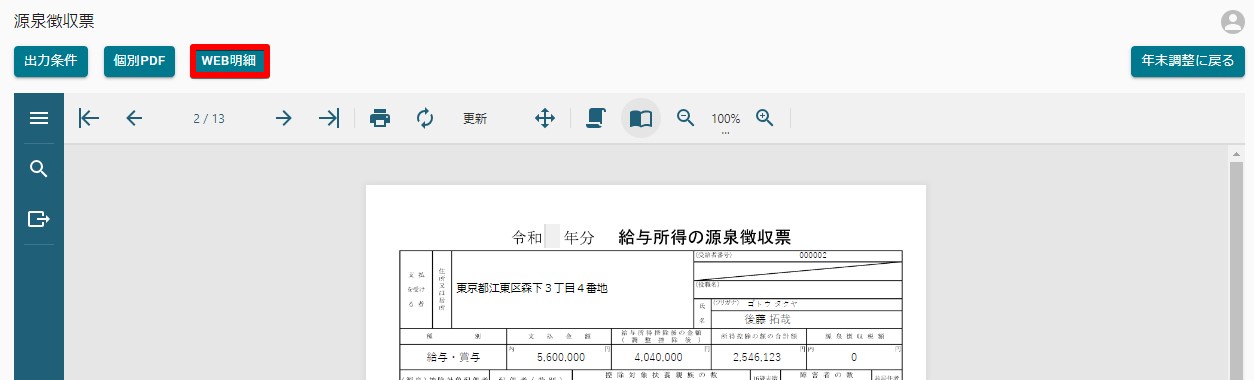The width and height of the screenshot is (1254, 380).
Task: Click the 個別PDF button
Action: pyautogui.click(x=139, y=61)
